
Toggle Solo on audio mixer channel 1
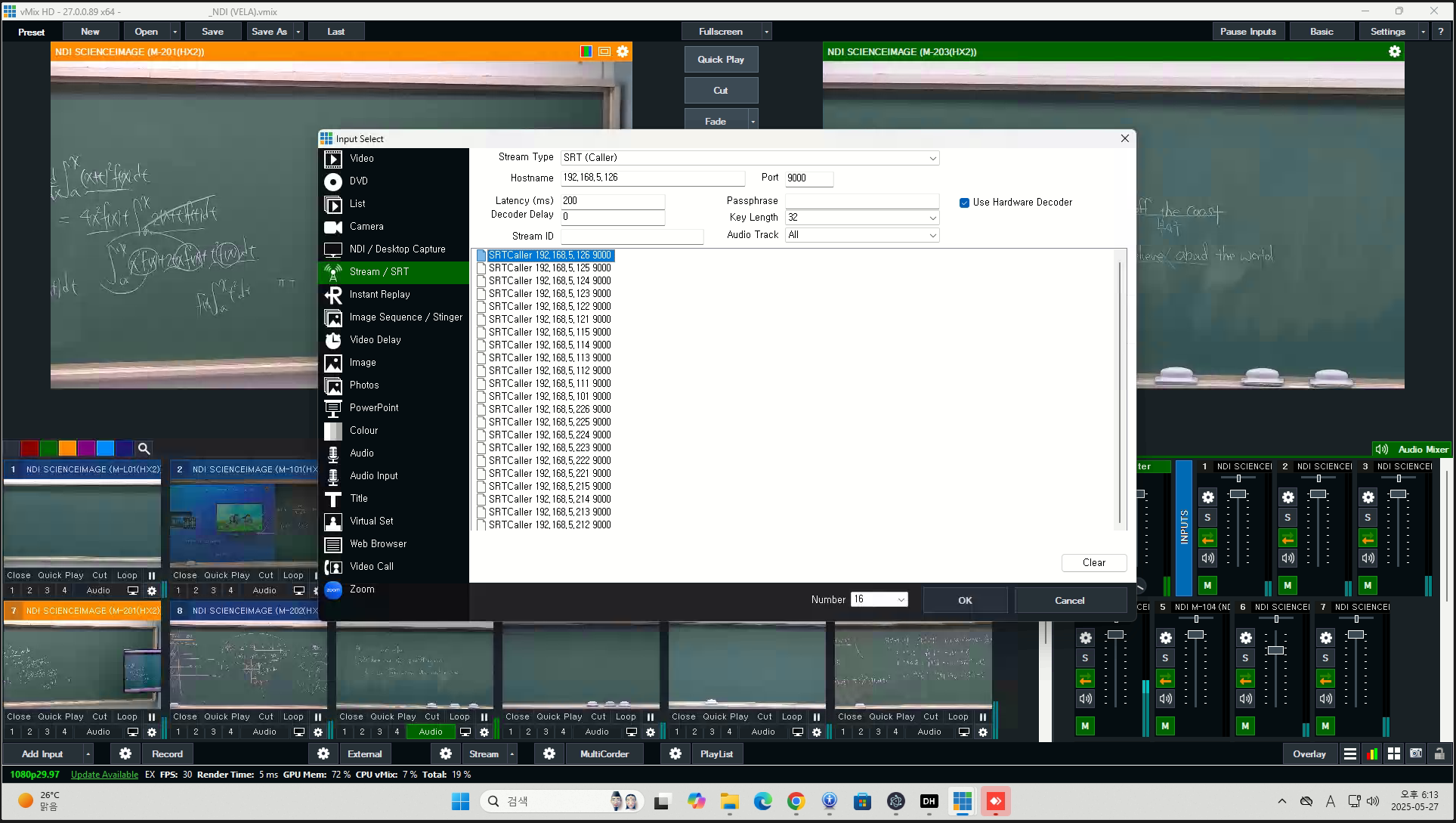tap(1207, 518)
